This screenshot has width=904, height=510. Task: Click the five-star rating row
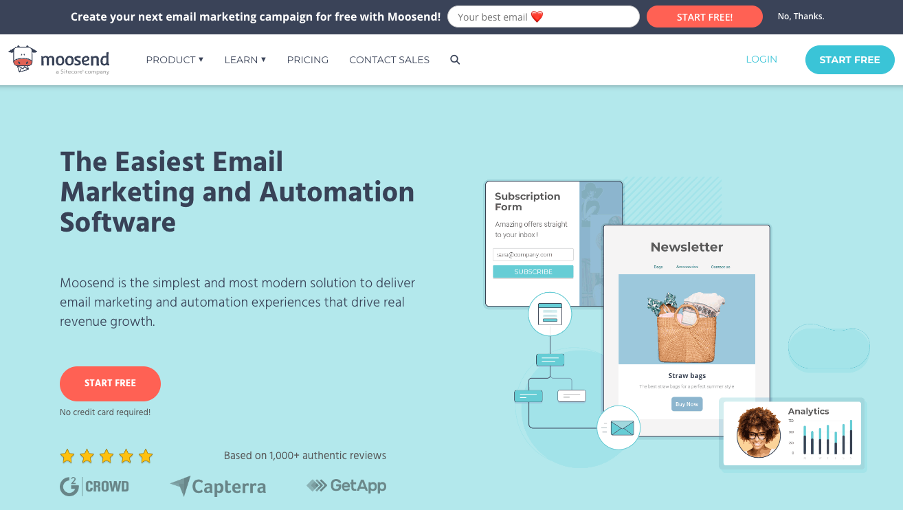tap(107, 456)
